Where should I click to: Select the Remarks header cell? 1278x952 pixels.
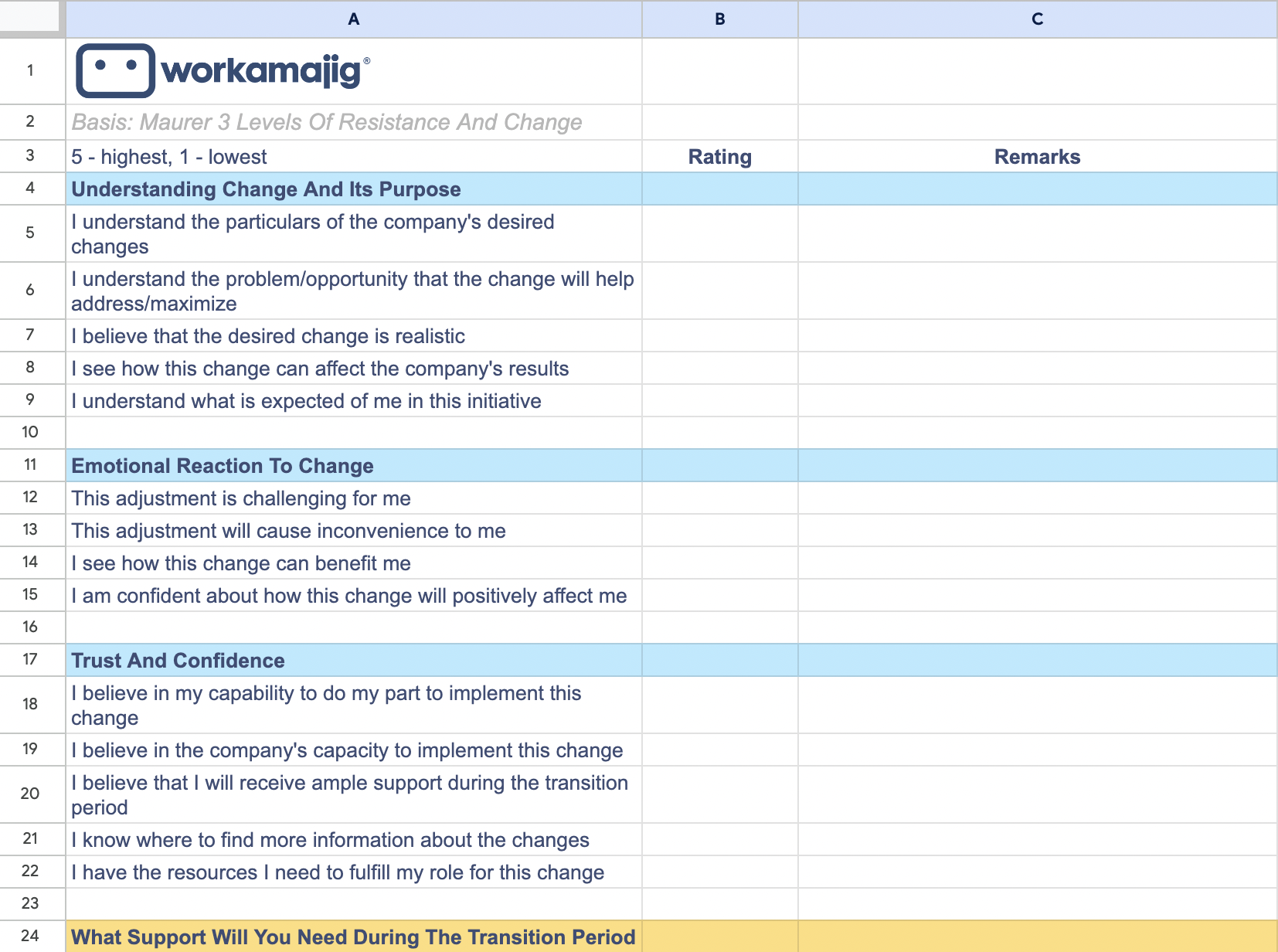pos(1037,157)
